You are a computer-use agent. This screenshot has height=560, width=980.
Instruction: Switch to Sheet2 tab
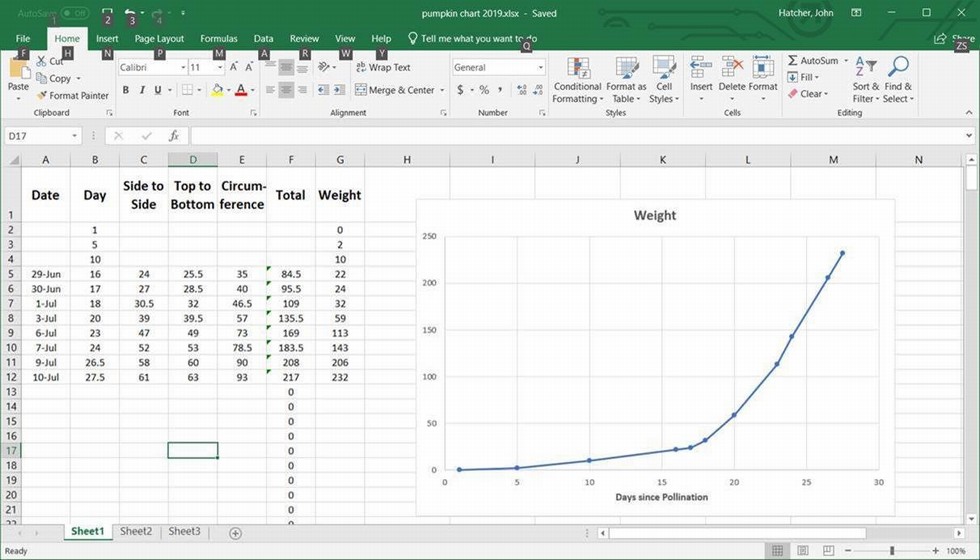[x=136, y=532]
